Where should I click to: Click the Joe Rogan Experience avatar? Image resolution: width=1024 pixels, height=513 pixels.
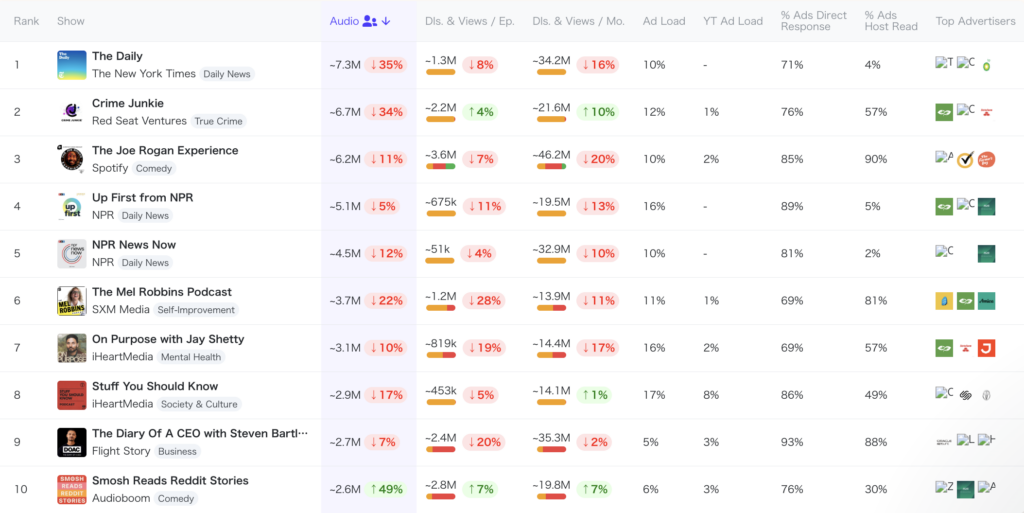click(72, 159)
